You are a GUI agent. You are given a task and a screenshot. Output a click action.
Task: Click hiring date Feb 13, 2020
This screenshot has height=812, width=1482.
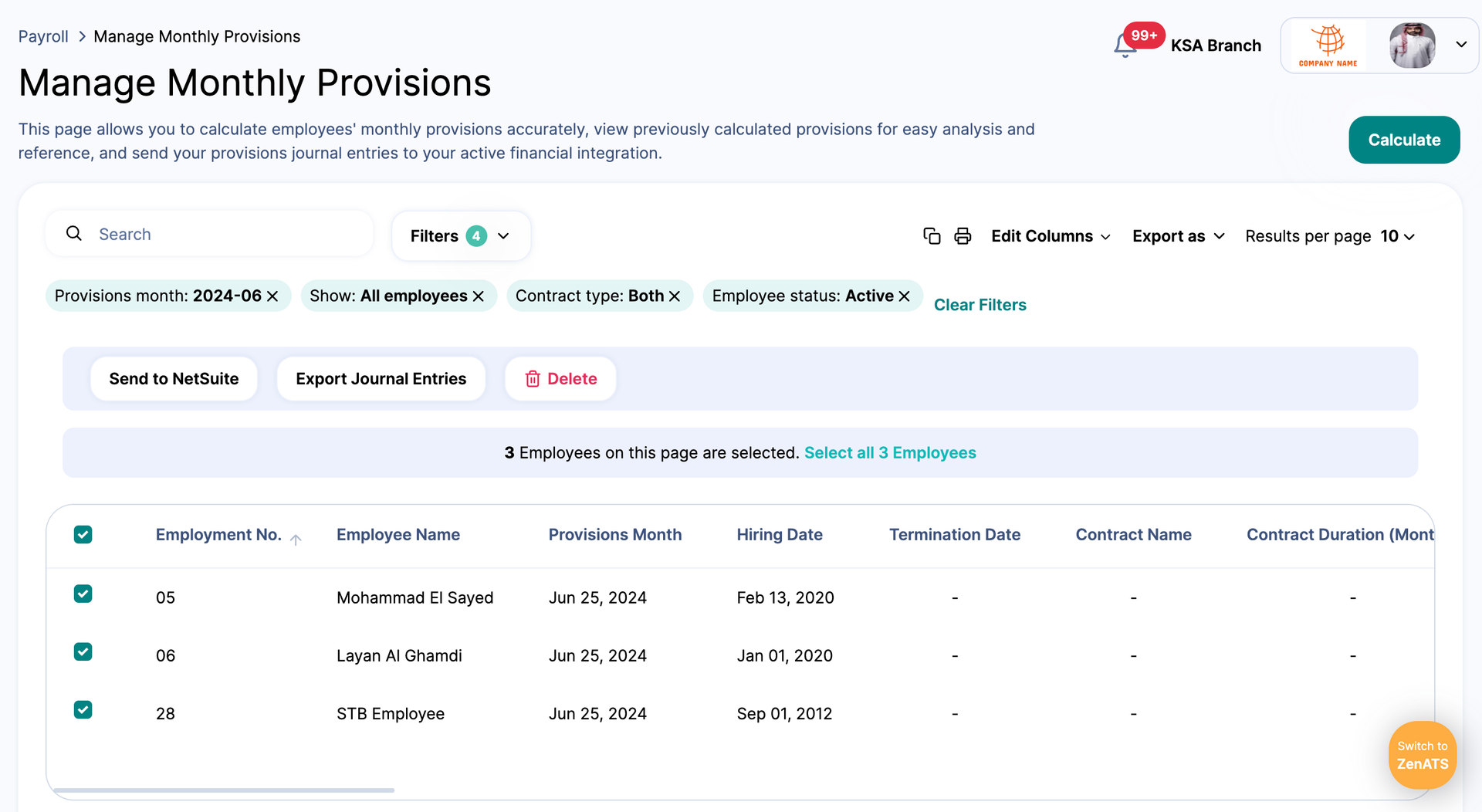(x=786, y=598)
